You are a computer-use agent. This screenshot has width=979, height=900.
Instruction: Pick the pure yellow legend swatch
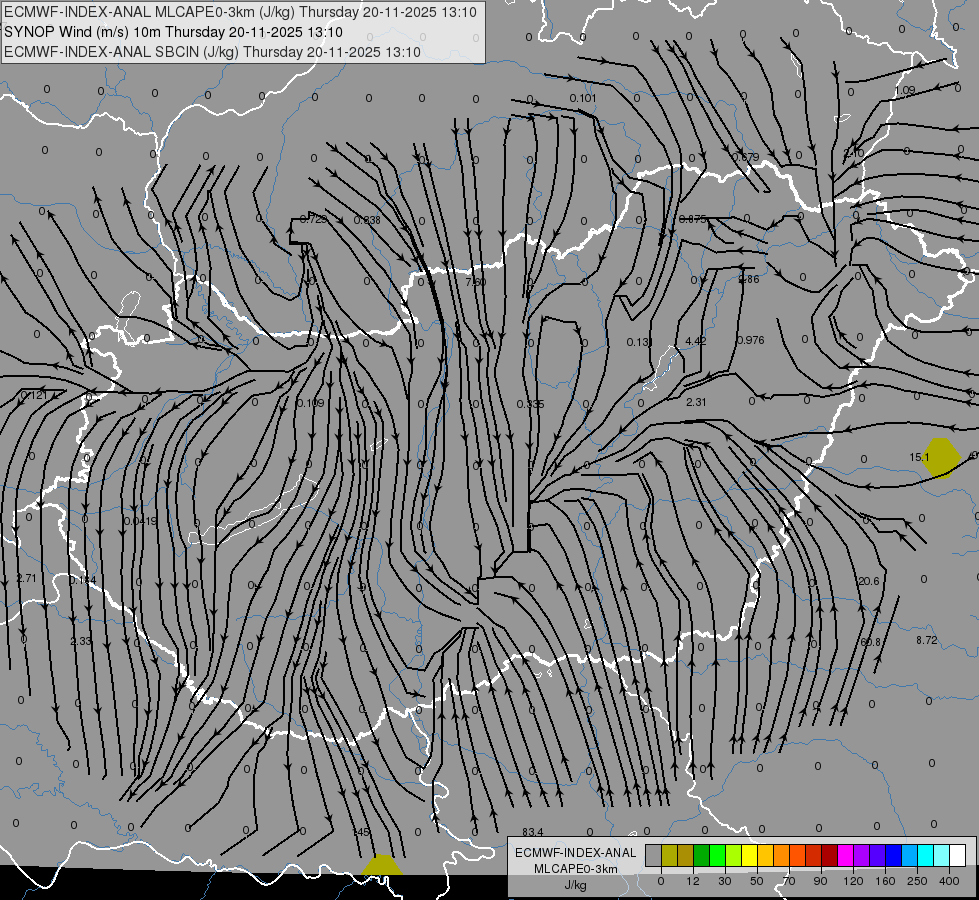coord(749,855)
